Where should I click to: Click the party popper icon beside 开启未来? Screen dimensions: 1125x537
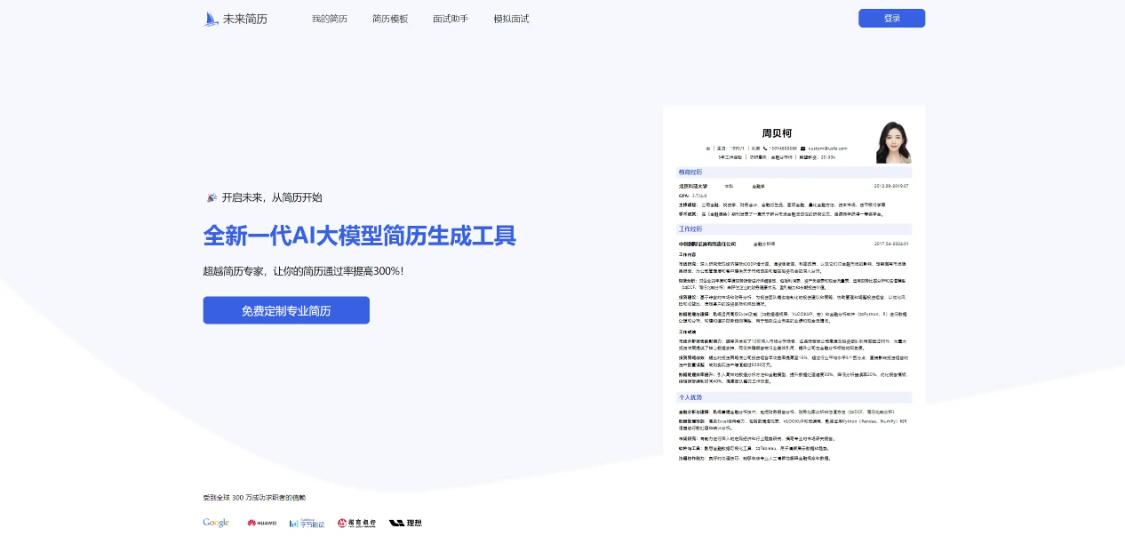pyautogui.click(x=211, y=197)
